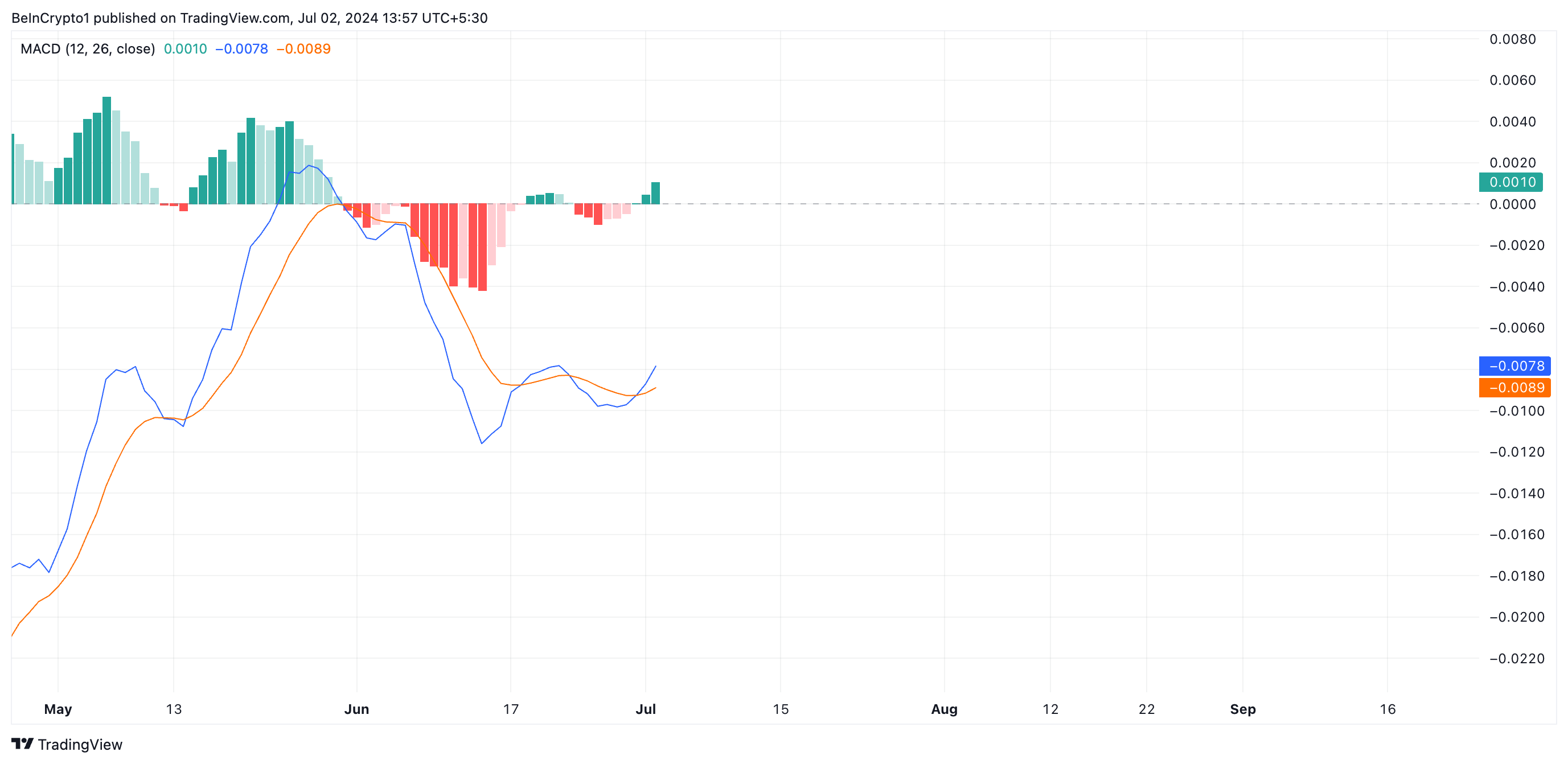Image resolution: width=1568 pixels, height=764 pixels.
Task: Select the orange −0.0089 axis price tag
Action: (1515, 388)
